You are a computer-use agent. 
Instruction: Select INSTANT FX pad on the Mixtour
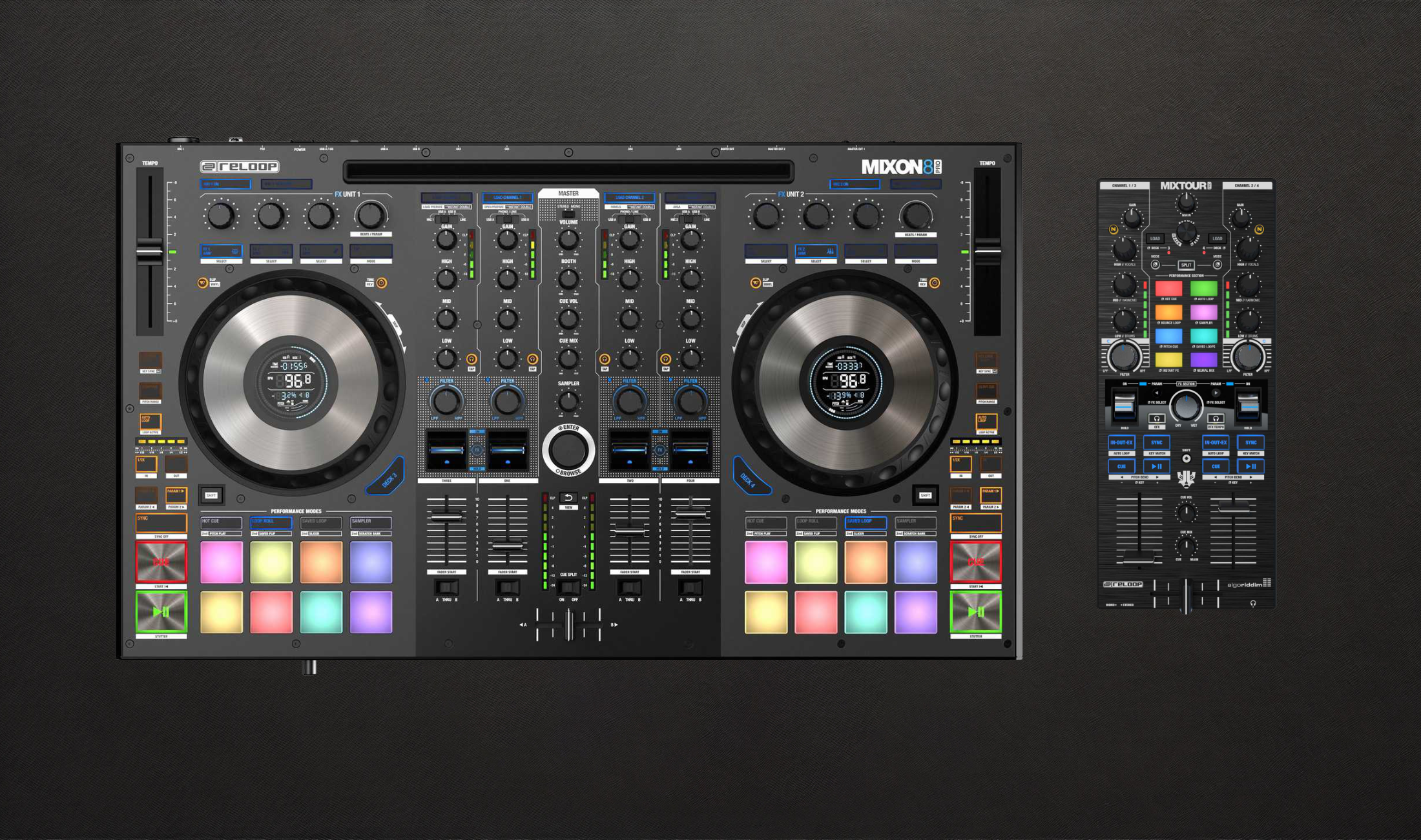coord(1170,361)
